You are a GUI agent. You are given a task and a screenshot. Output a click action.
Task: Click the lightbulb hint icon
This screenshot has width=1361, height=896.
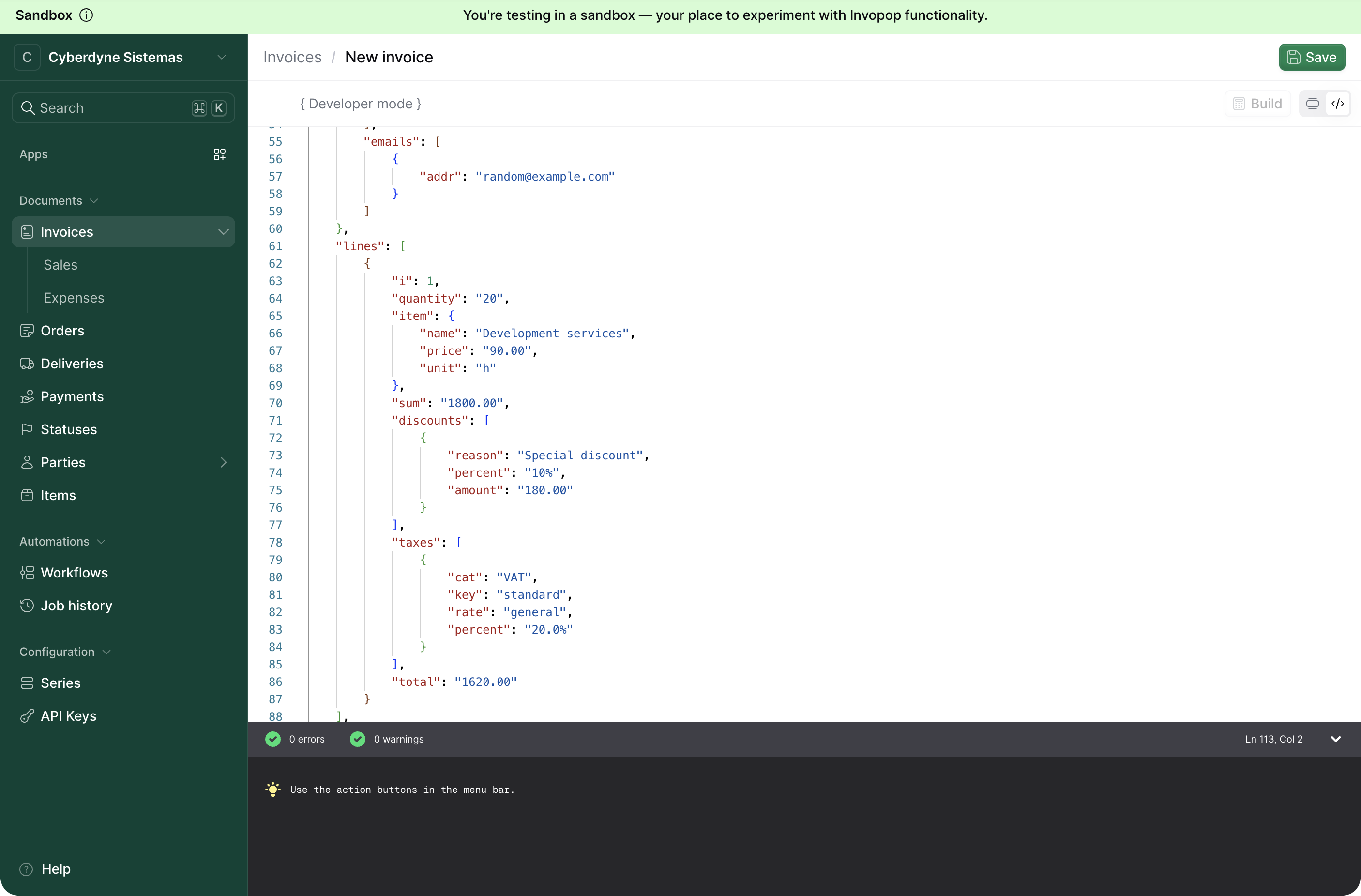coord(273,790)
